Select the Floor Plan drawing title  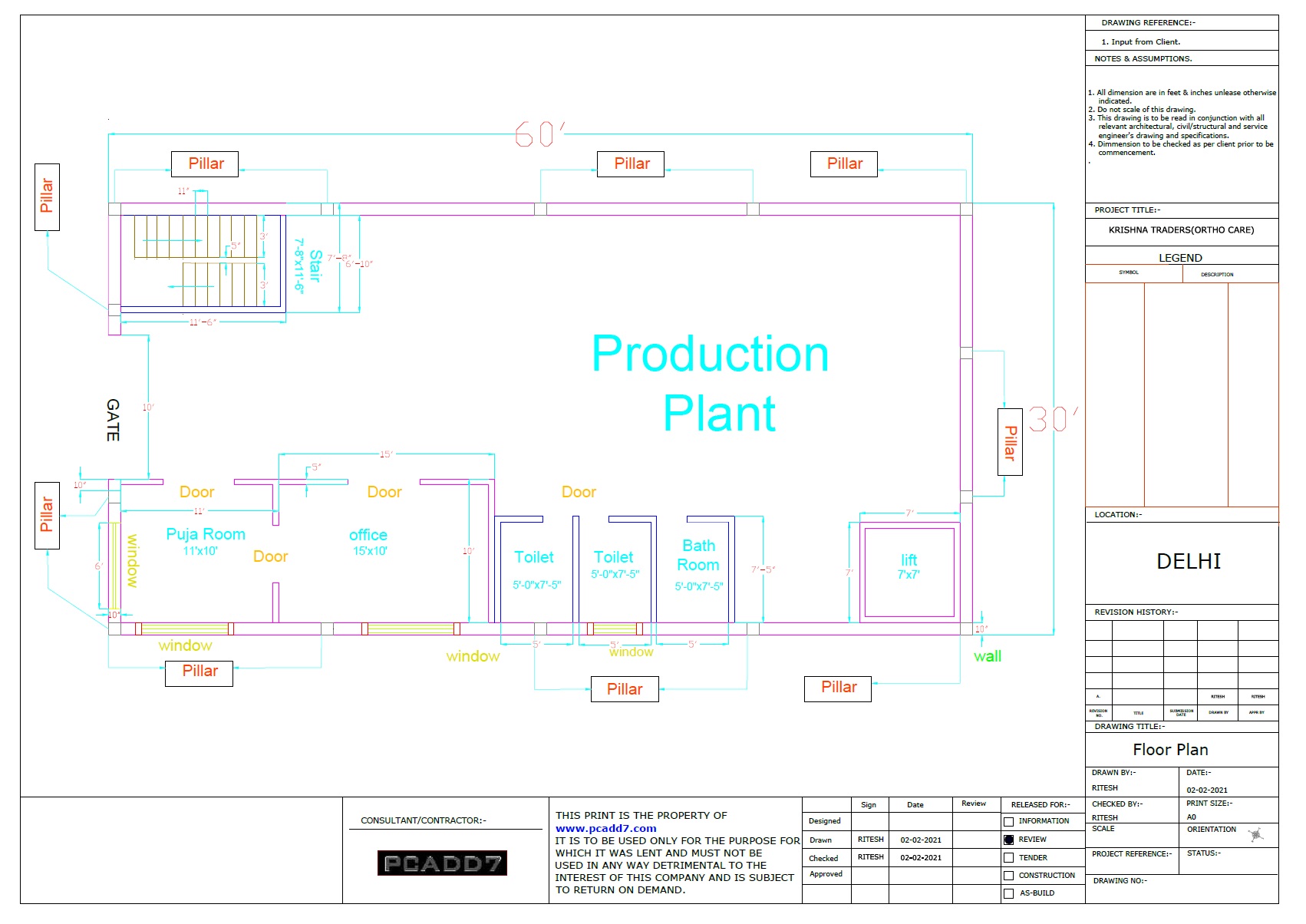(x=1170, y=750)
